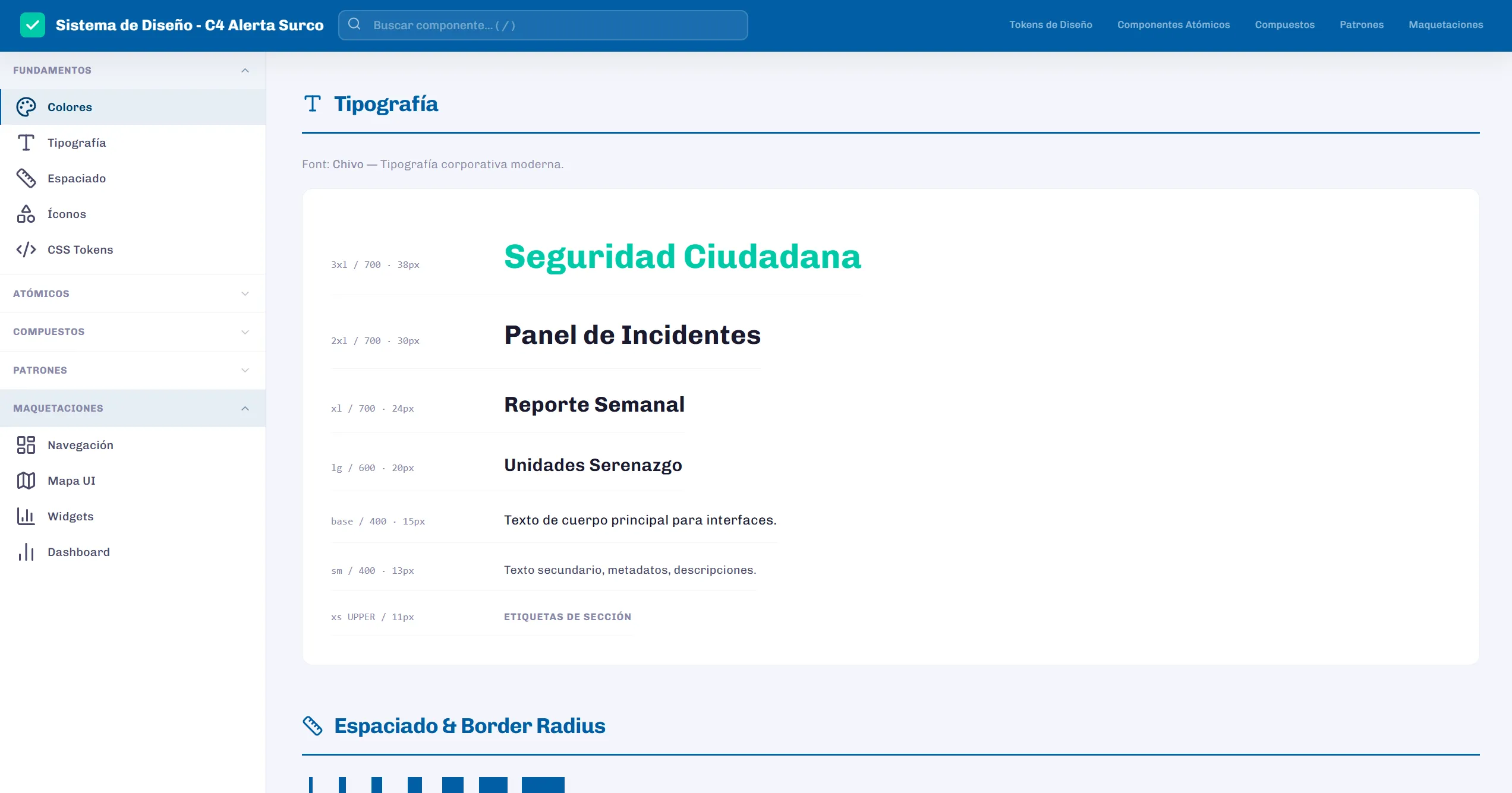Screen dimensions: 1512x793
Task: Focus the Buscar componente search field
Action: tap(543, 25)
